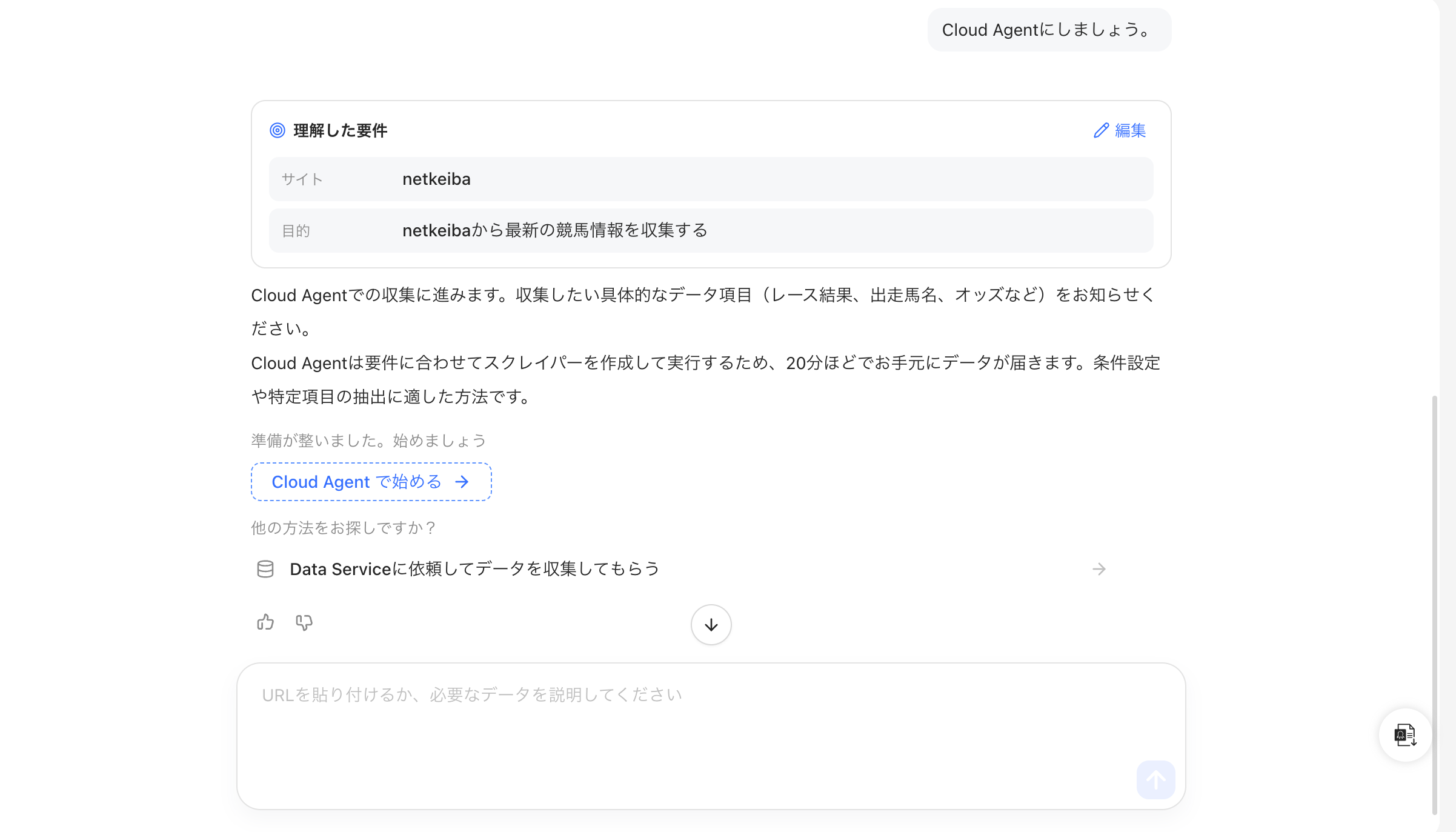Click the サイト label
The width and height of the screenshot is (1456, 832).
click(302, 179)
